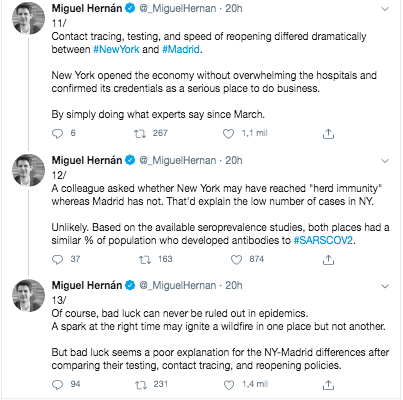Open the #NewYork hashtag link
Screen dimensions: 403x400
click(116, 49)
